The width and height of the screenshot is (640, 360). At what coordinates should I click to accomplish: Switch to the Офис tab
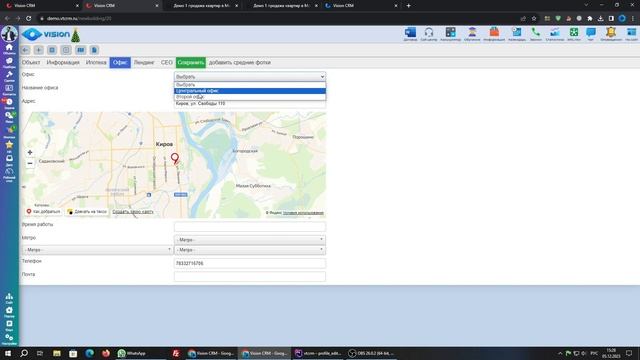coord(120,62)
